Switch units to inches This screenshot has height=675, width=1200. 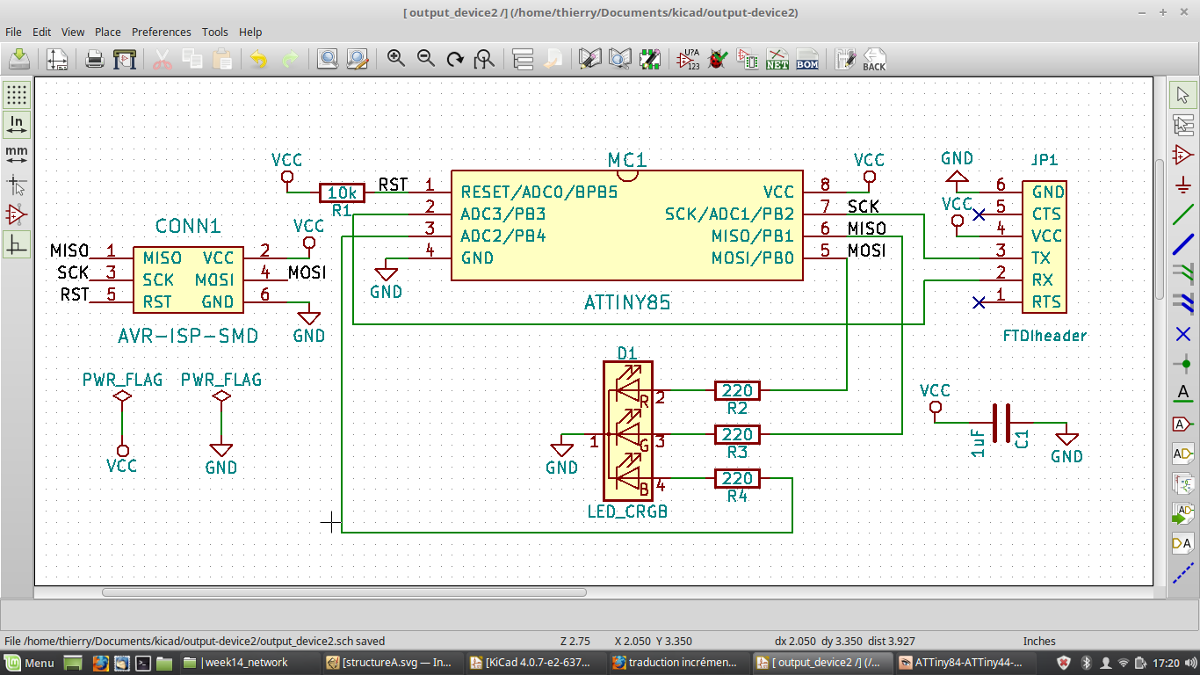click(17, 125)
